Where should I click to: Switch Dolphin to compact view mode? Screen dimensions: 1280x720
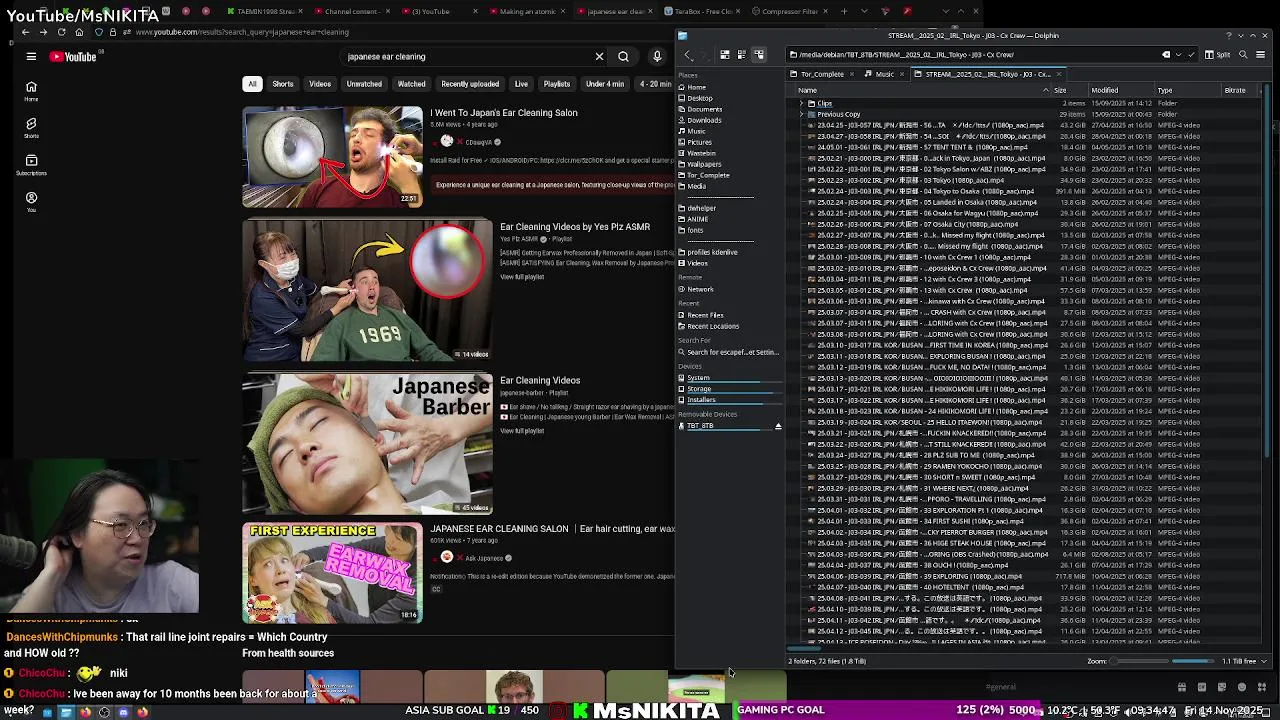coord(741,55)
